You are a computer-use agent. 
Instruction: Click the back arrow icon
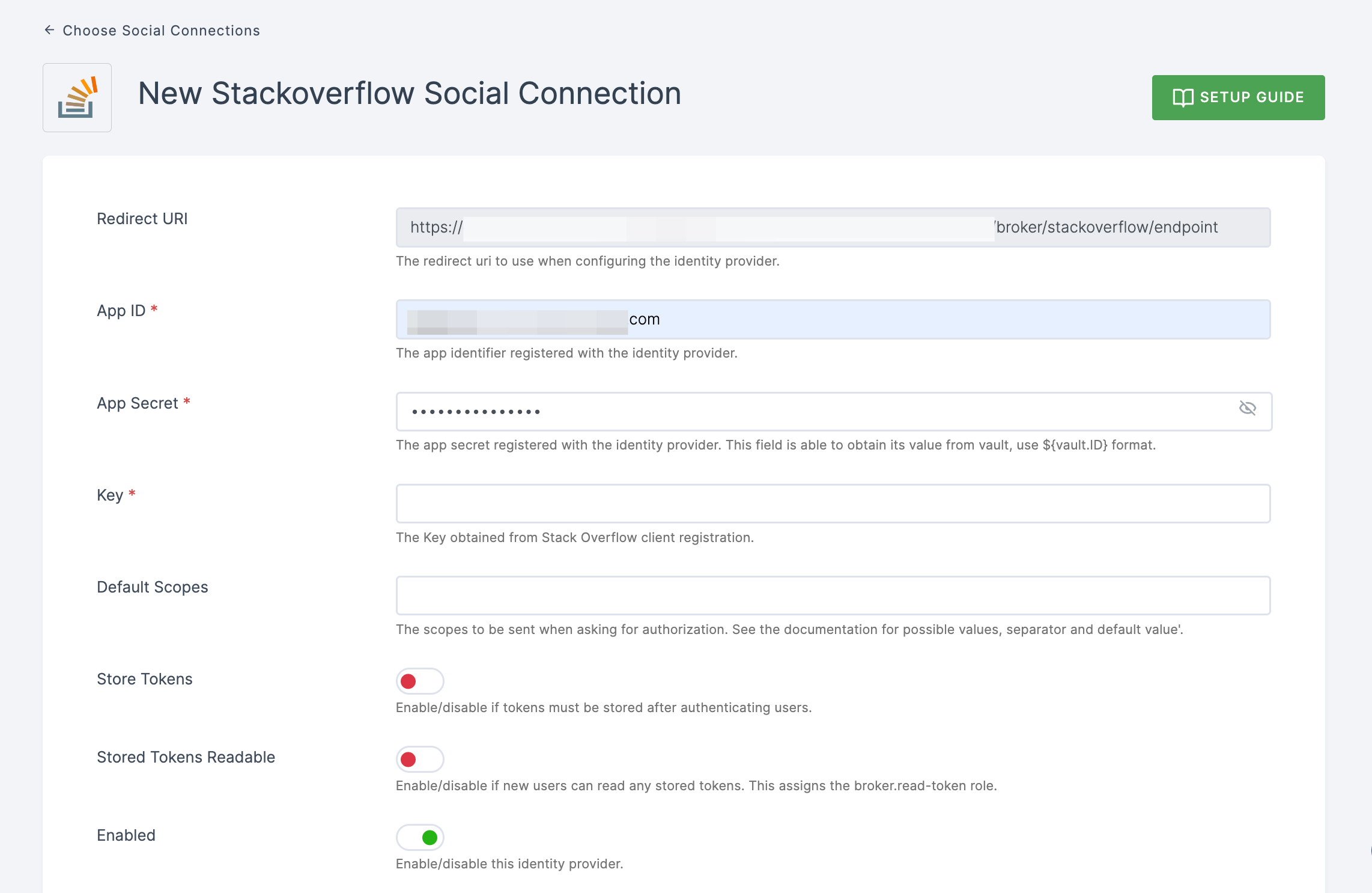click(x=50, y=30)
